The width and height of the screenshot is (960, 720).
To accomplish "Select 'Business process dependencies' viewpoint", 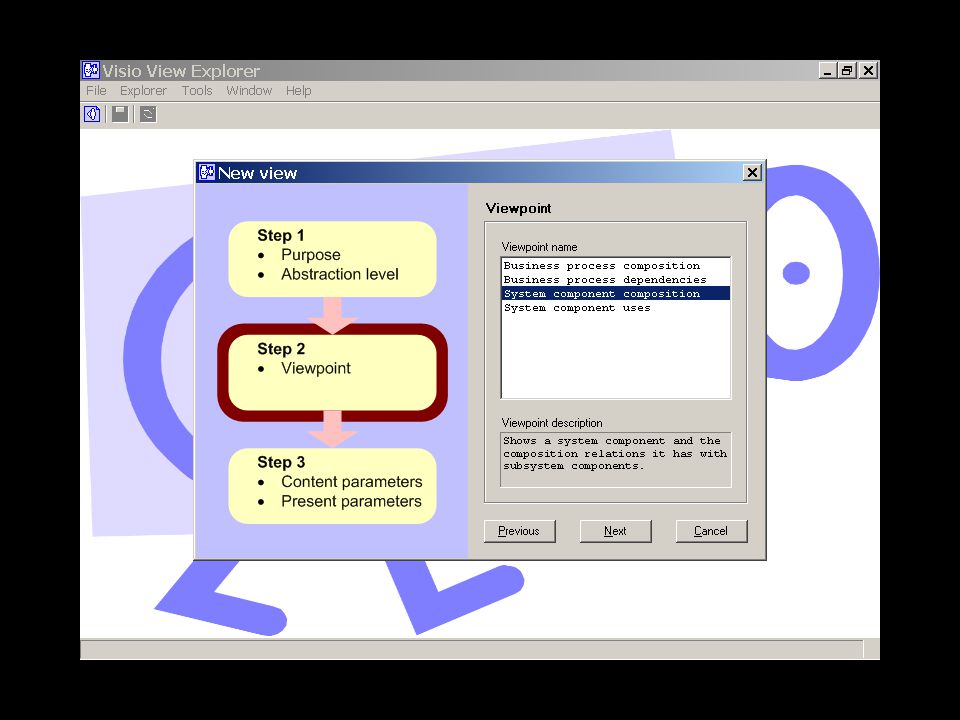I will [x=615, y=280].
